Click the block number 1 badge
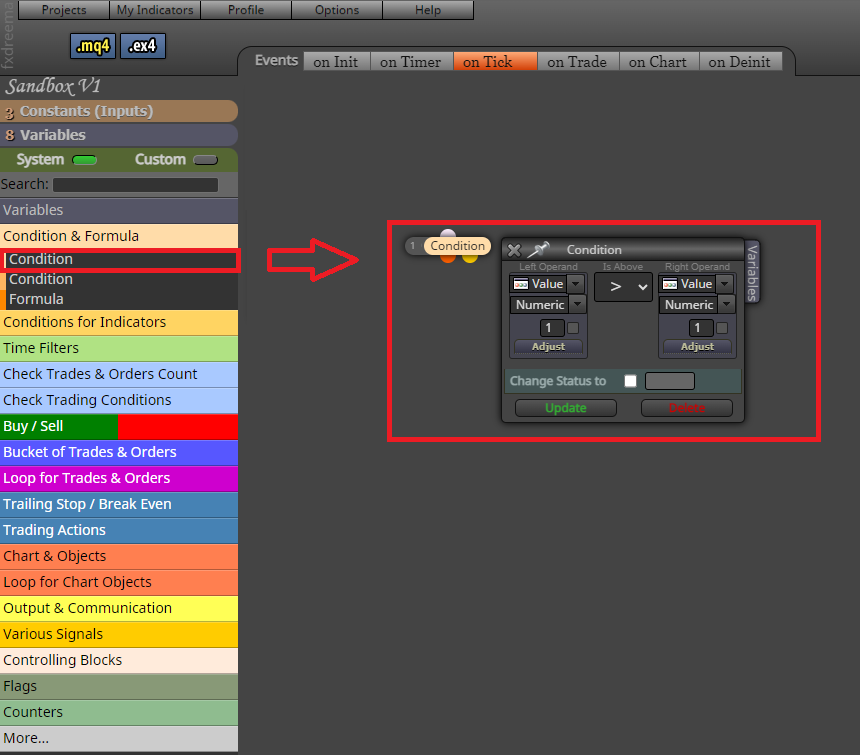Viewport: 860px width, 755px height. tap(413, 246)
